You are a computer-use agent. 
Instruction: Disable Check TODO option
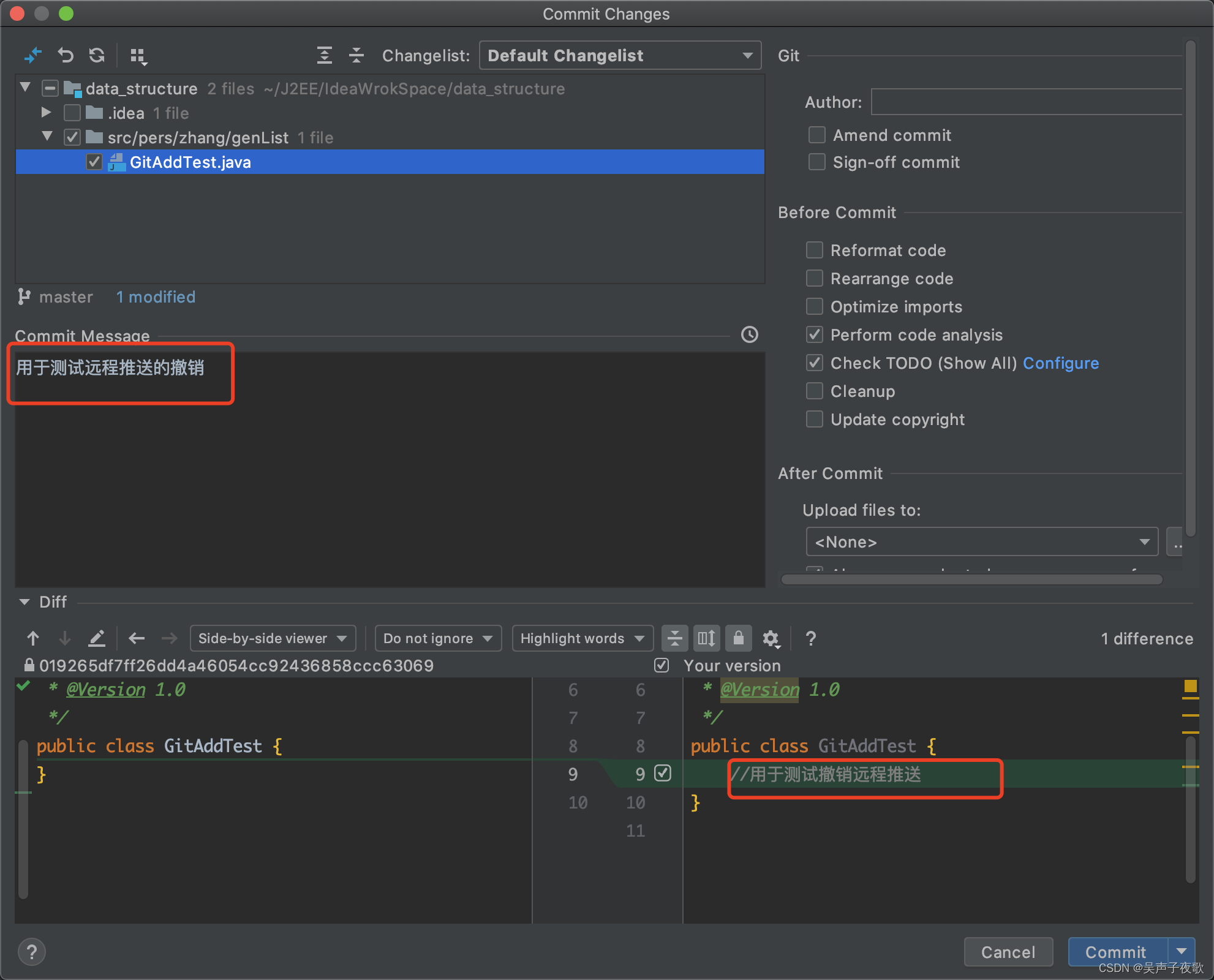click(x=814, y=363)
